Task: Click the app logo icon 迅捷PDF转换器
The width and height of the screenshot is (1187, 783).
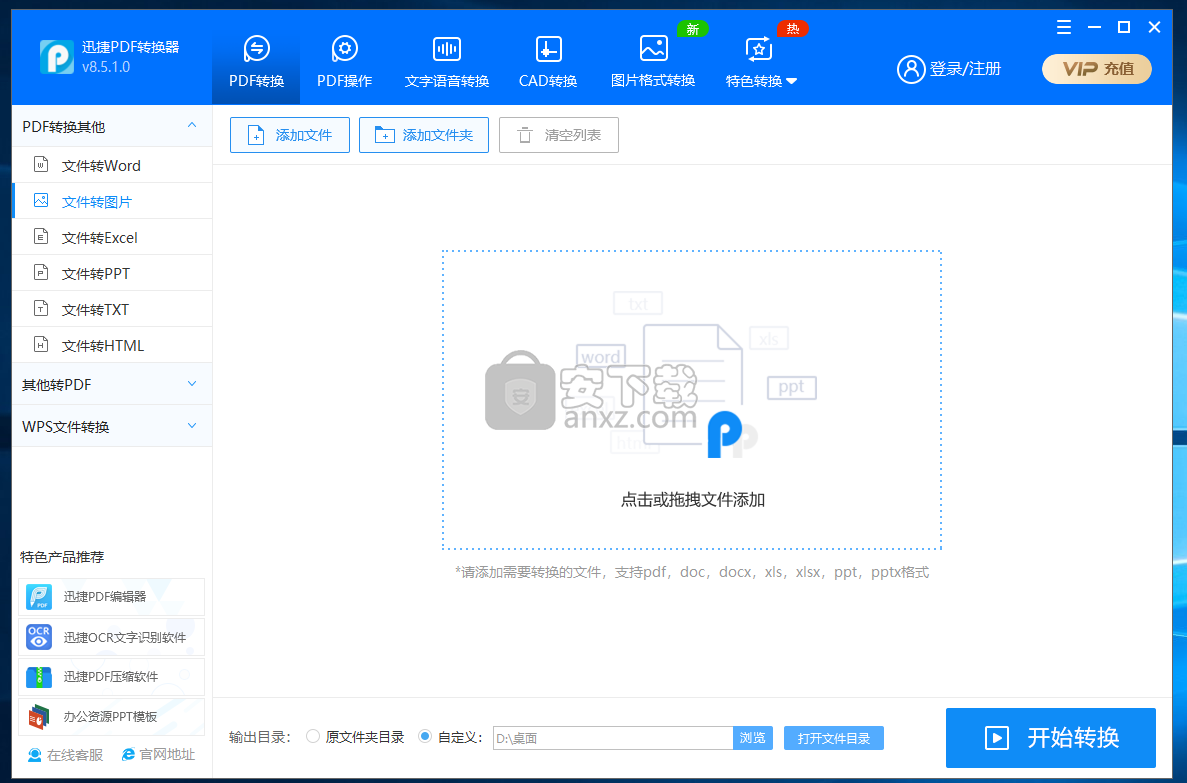Action: (57, 57)
